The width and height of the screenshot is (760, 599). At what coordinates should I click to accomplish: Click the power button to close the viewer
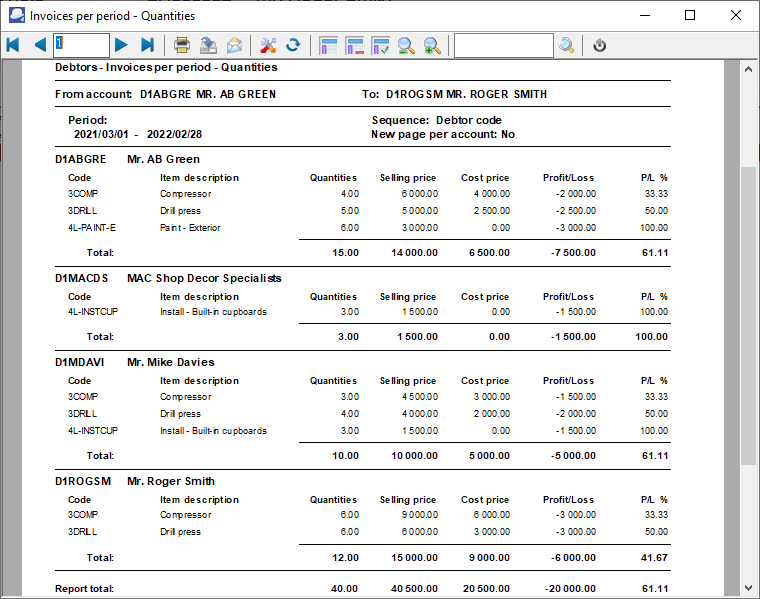[x=600, y=45]
